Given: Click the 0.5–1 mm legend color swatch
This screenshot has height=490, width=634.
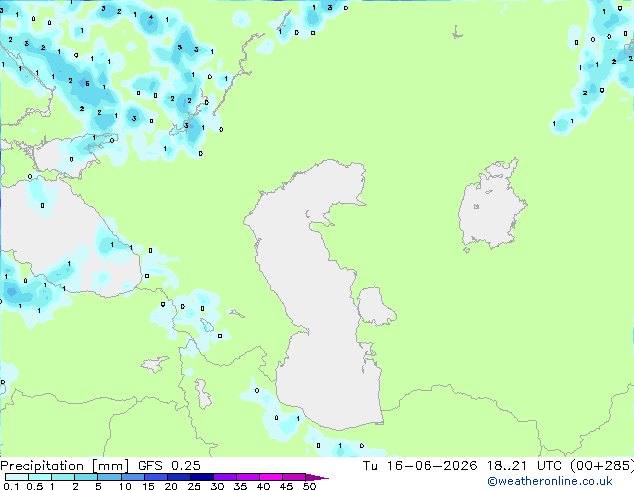Looking at the screenshot, I should click(40, 477).
